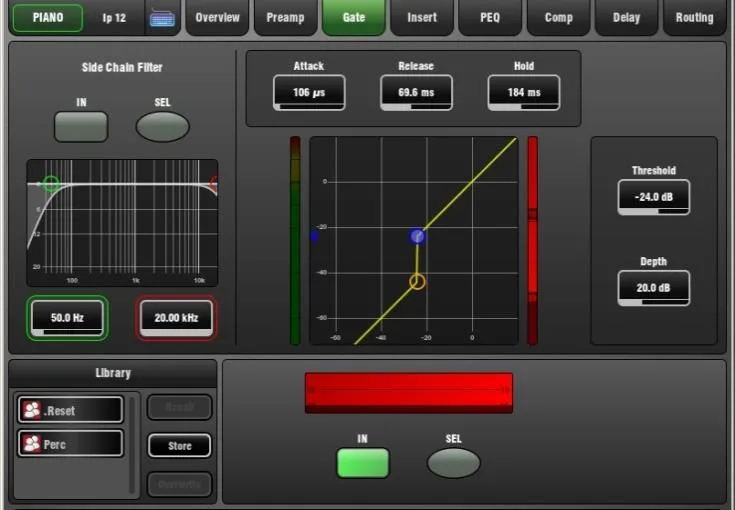735x510 pixels.
Task: Click the green input level meter
Action: 295,240
